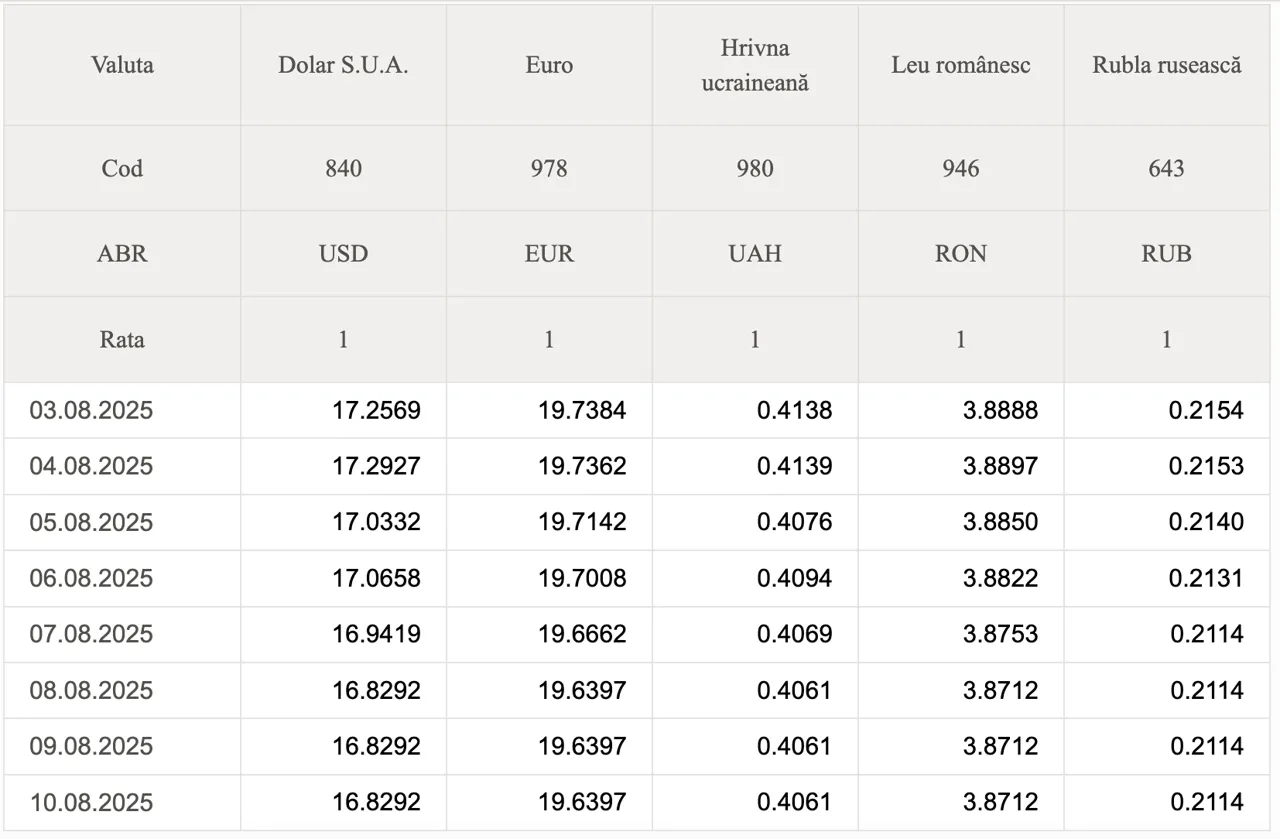Screen dimensions: 1280x839
Task: Choose RUB rate 0.2131
Action: point(1206,578)
